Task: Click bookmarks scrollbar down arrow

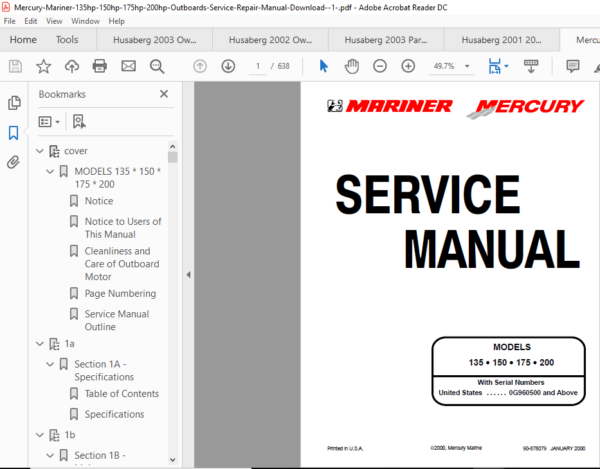Action: pyautogui.click(x=172, y=459)
